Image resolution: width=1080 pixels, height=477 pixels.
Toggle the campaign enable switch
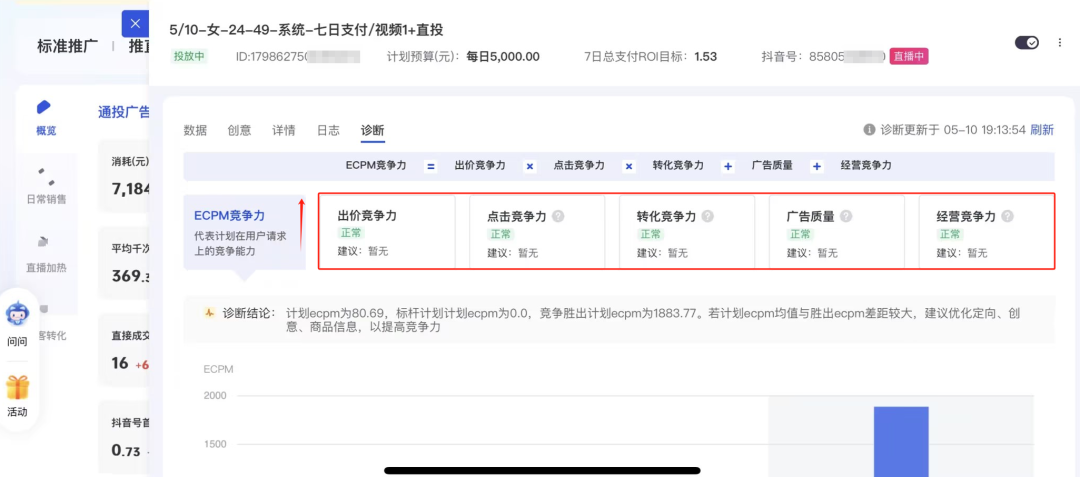coord(1026,42)
